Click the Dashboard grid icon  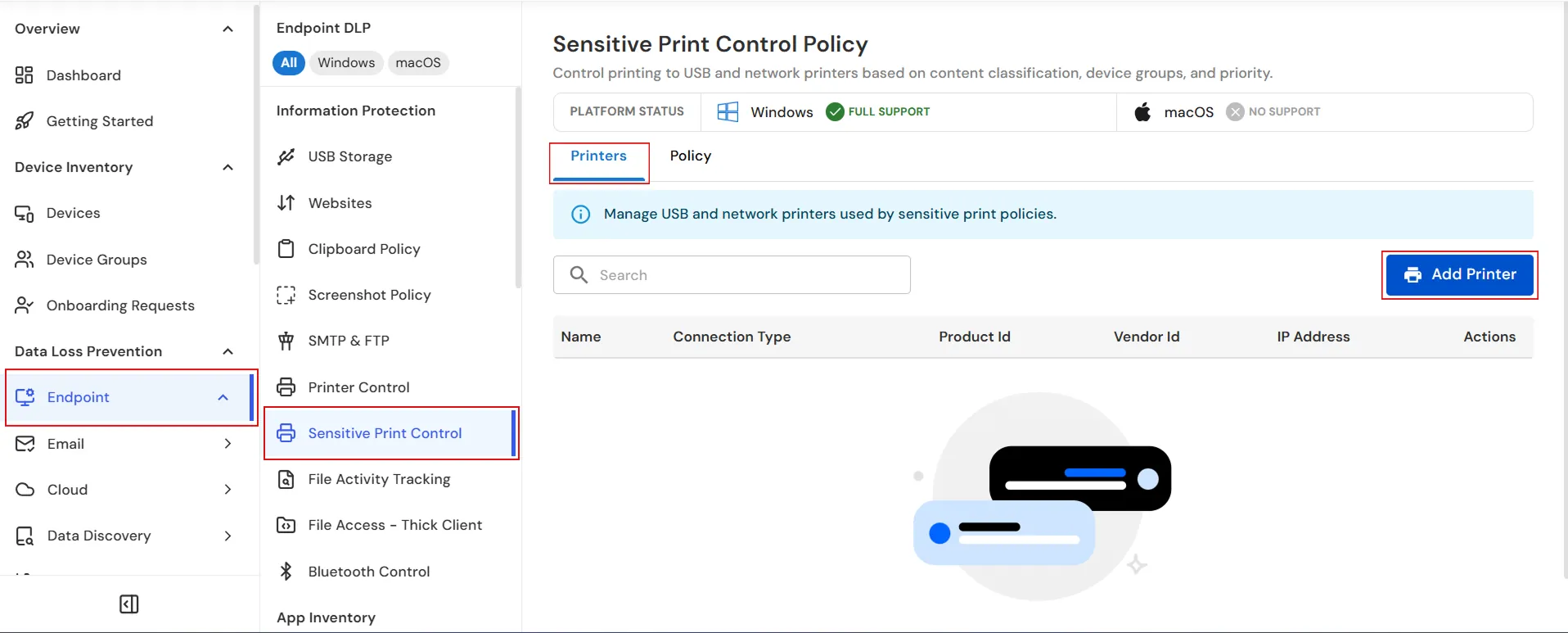tap(25, 75)
